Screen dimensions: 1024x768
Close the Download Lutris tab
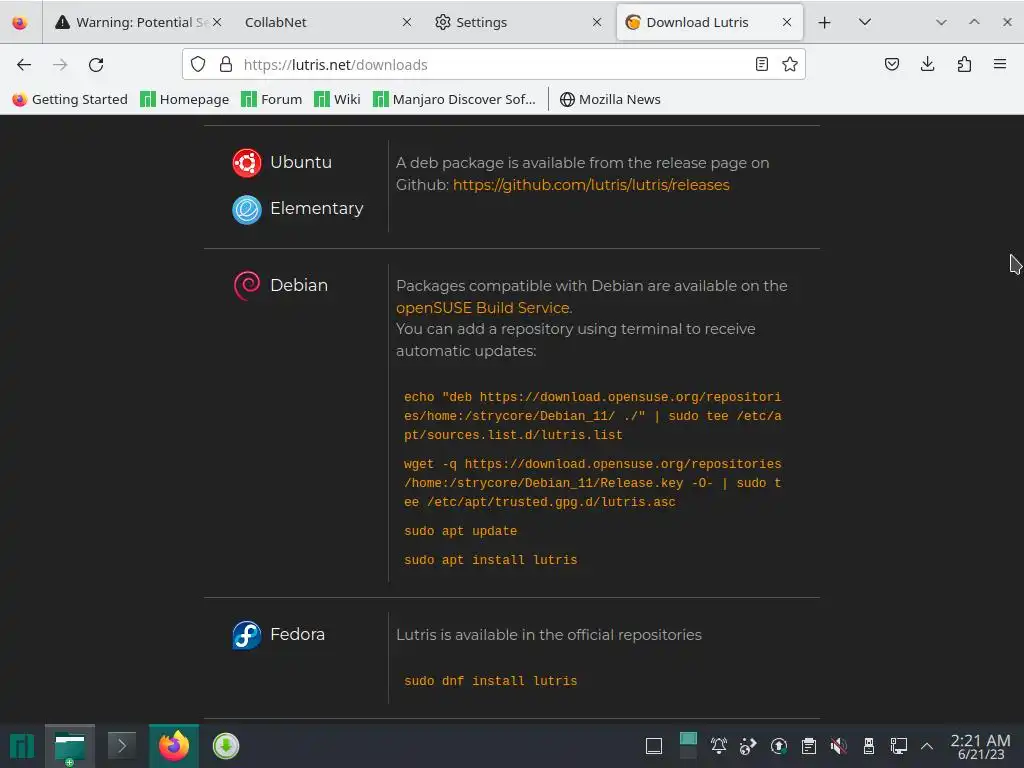click(x=787, y=22)
